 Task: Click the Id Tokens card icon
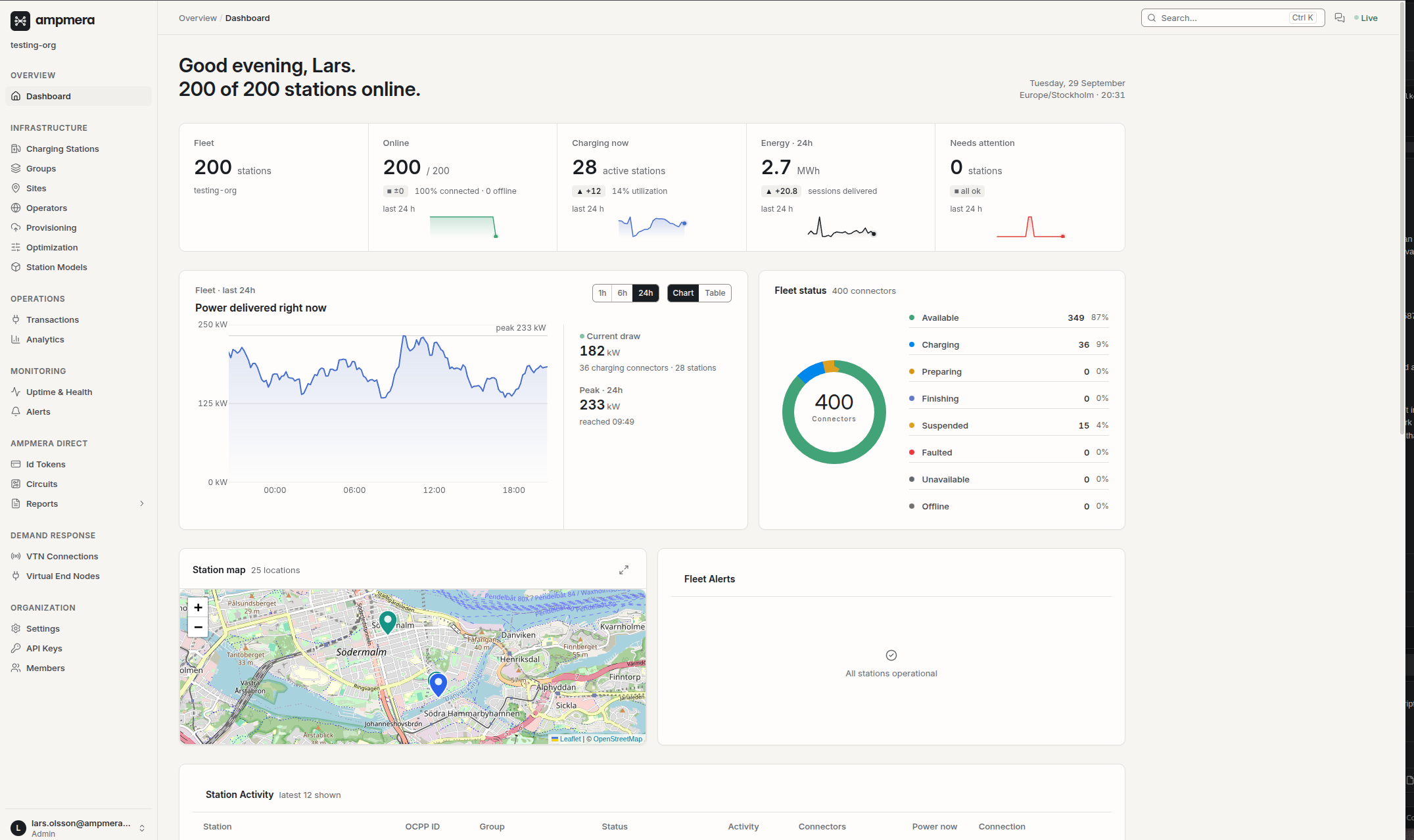[16, 465]
